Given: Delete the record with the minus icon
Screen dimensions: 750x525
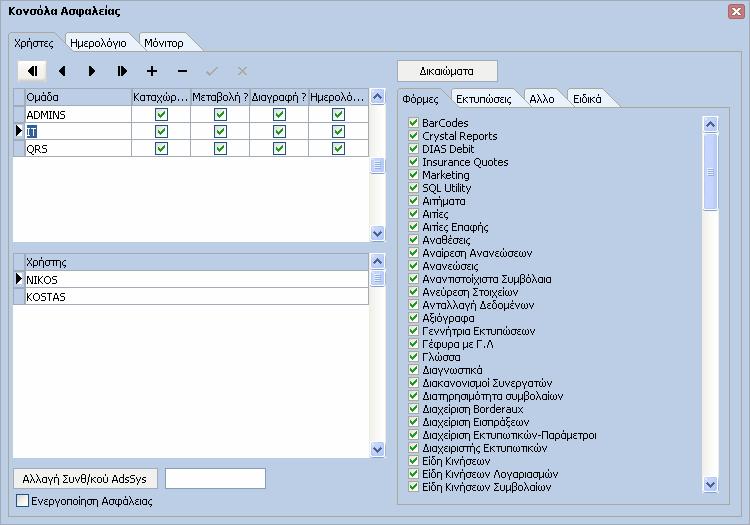Looking at the screenshot, I should 182,71.
